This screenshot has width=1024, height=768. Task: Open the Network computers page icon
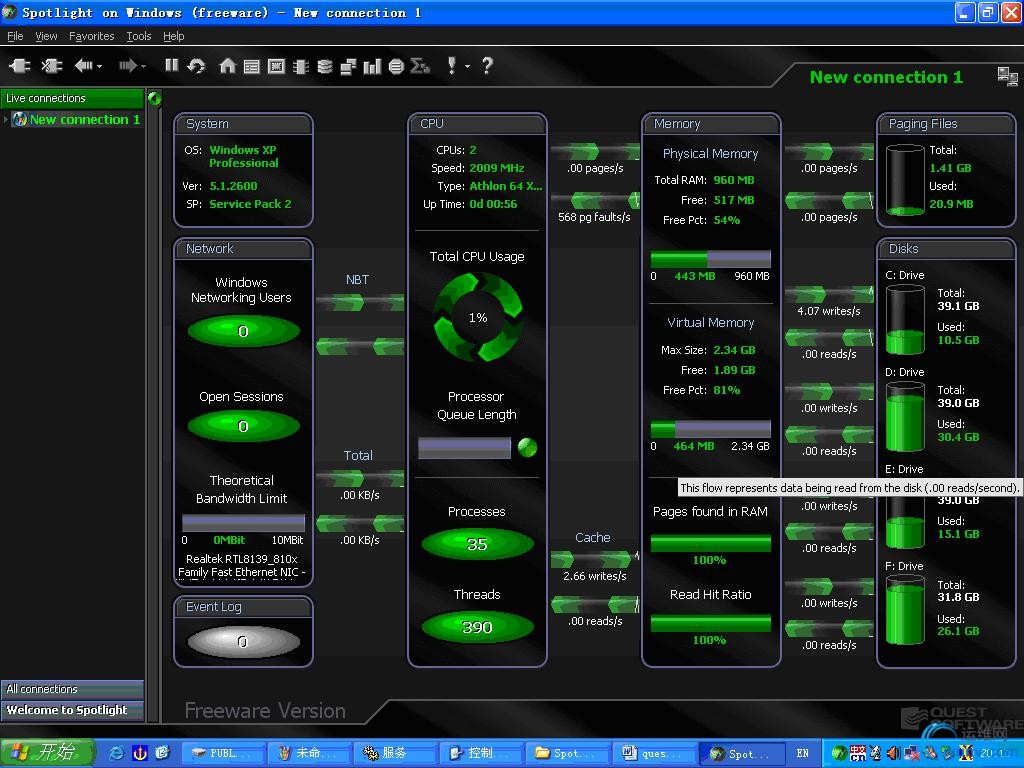[x=348, y=66]
